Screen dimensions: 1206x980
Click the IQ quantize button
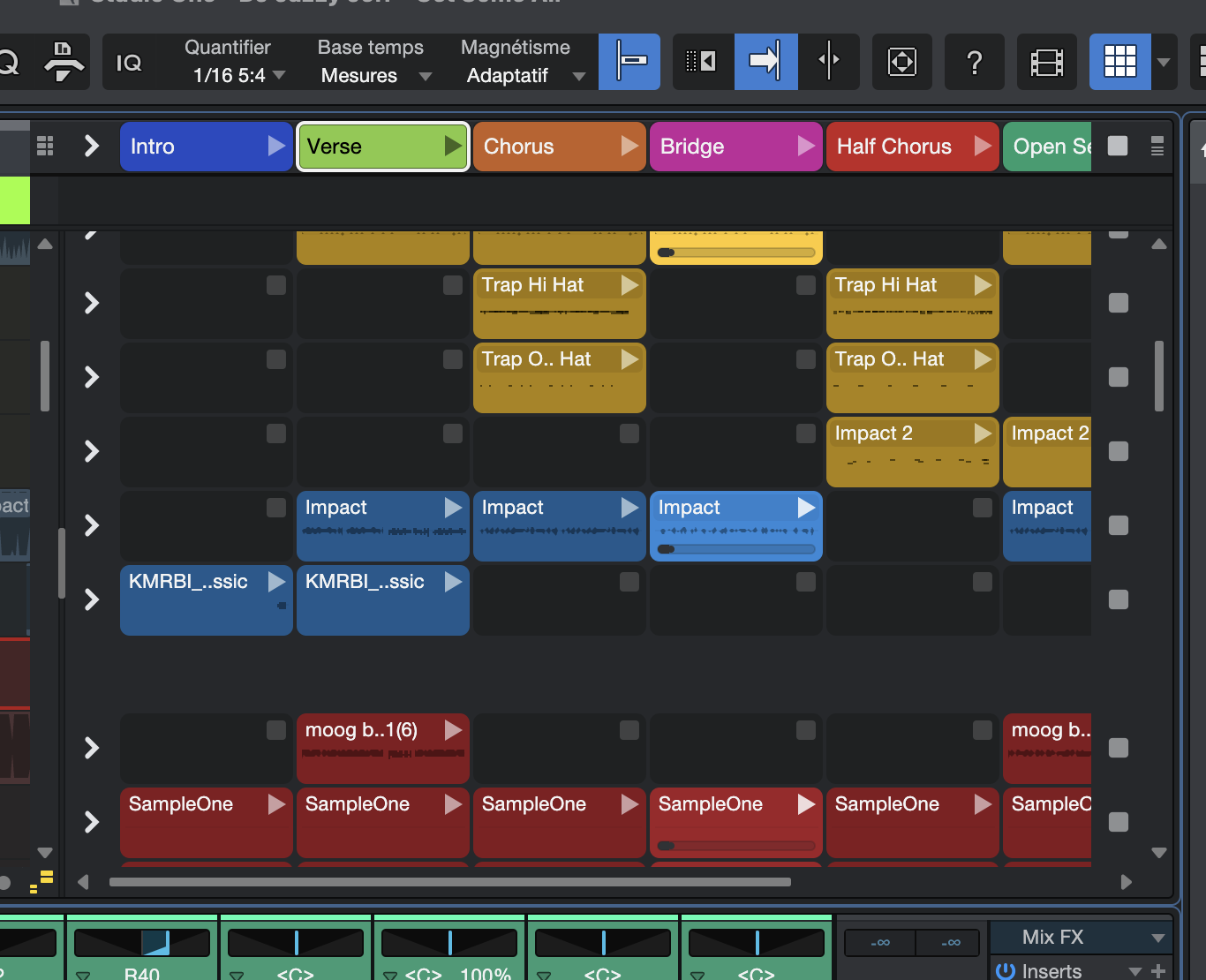click(x=129, y=63)
